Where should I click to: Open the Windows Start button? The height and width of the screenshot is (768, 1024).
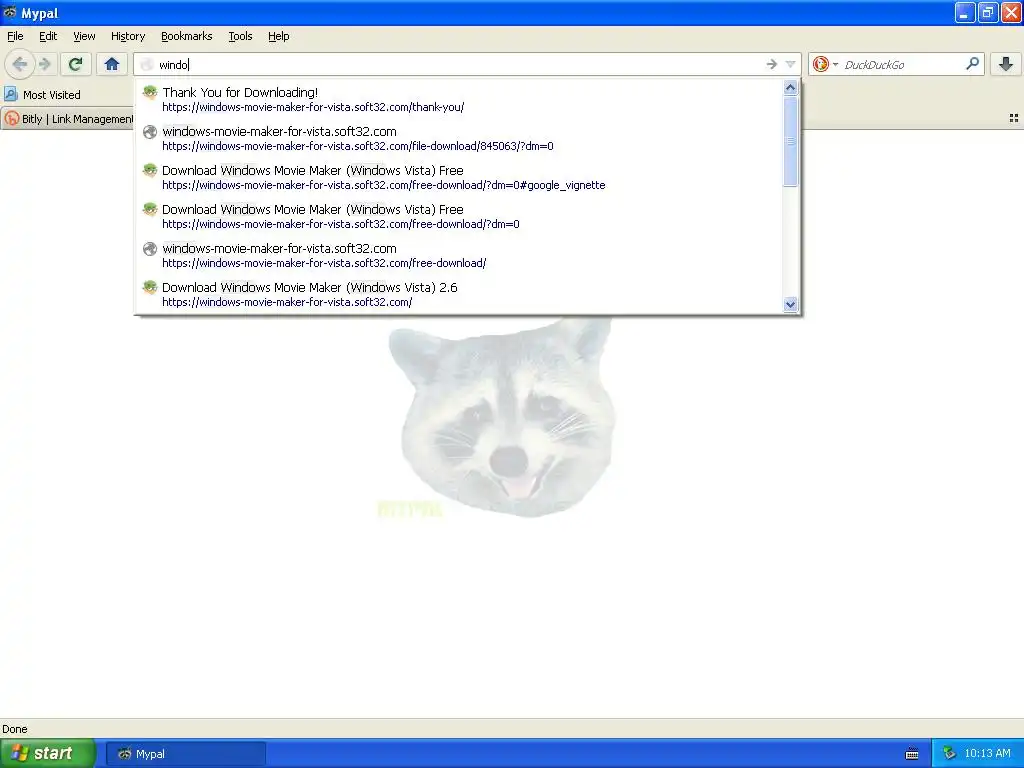[x=48, y=754]
